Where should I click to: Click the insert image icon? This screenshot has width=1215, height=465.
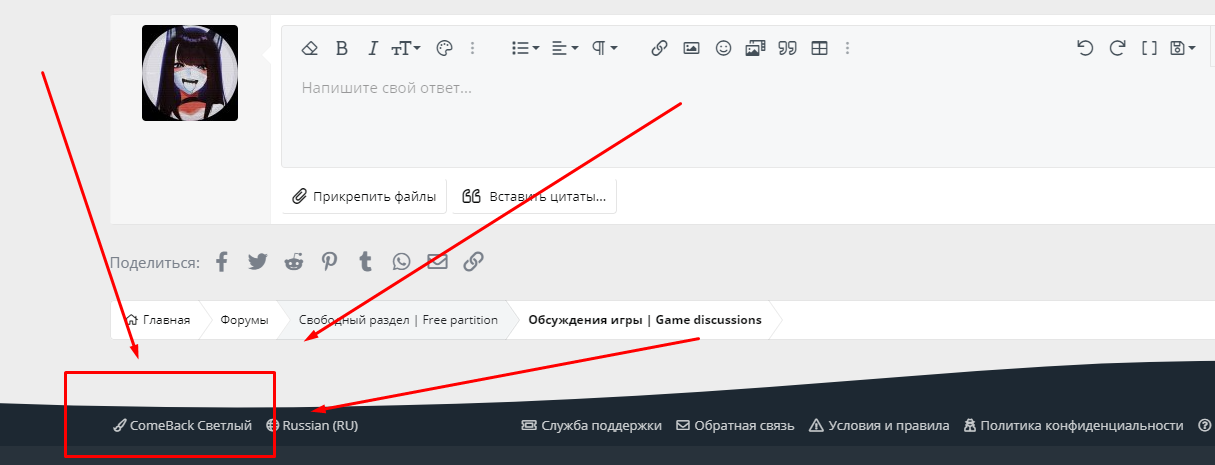(691, 48)
